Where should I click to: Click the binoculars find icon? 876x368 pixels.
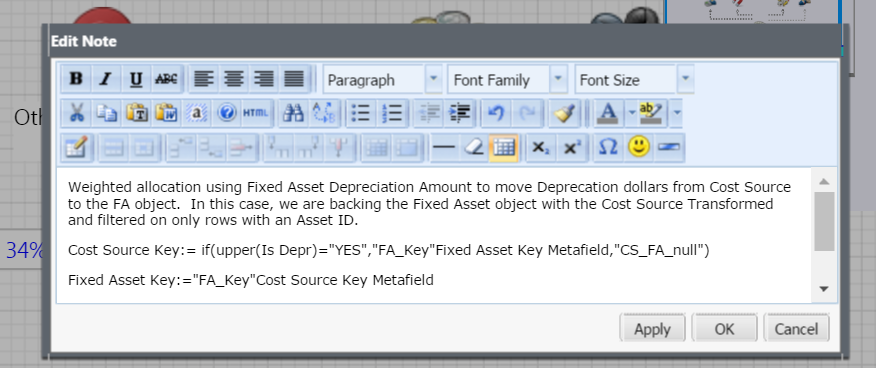tap(293, 113)
